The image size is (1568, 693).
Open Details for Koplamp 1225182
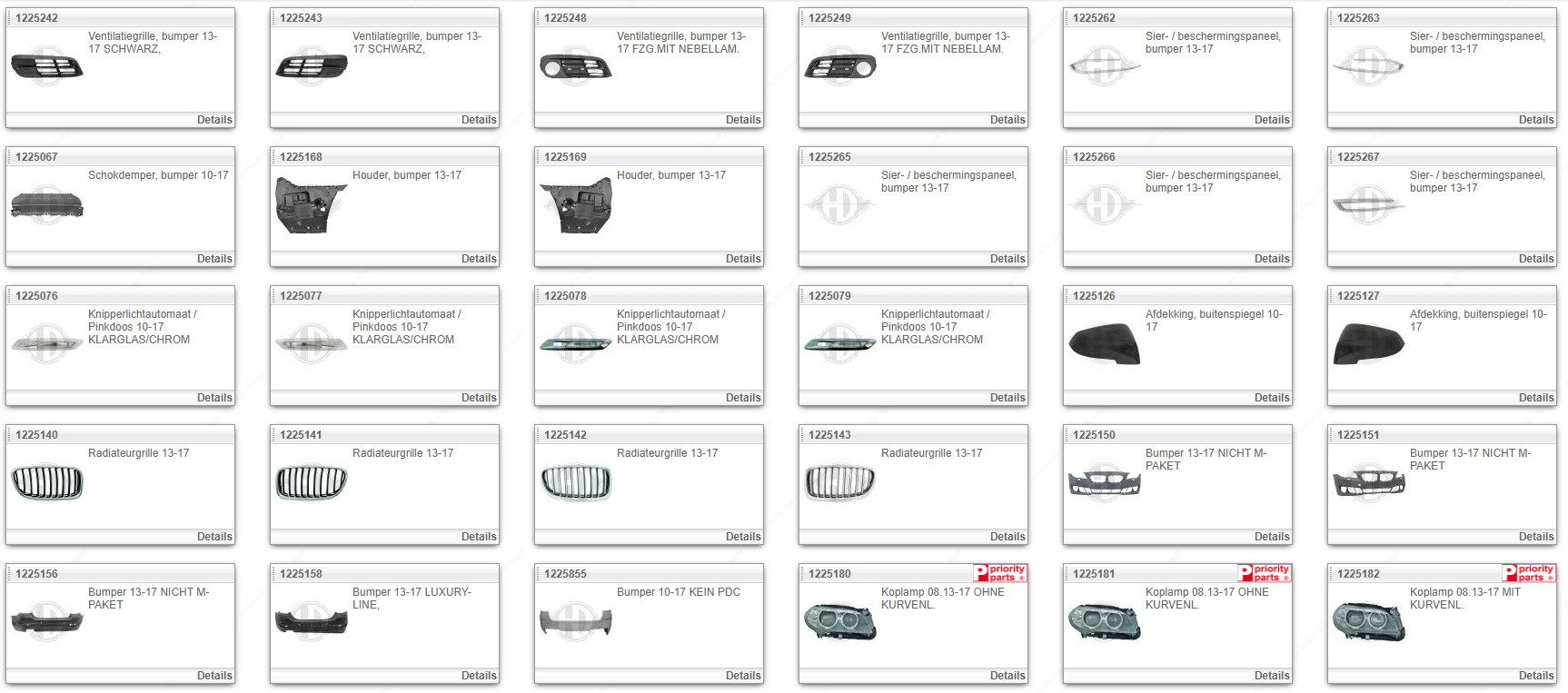[1536, 676]
